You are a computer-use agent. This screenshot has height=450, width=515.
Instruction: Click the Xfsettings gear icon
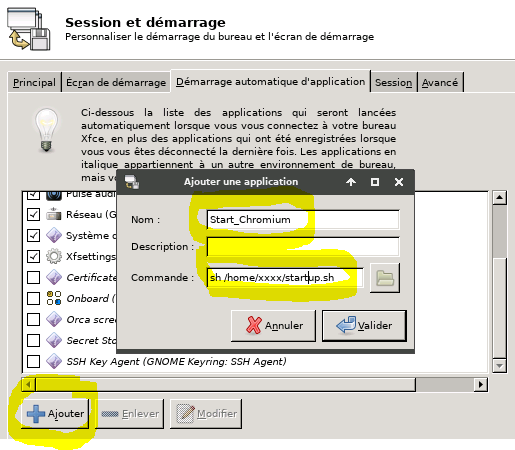tap(54, 256)
